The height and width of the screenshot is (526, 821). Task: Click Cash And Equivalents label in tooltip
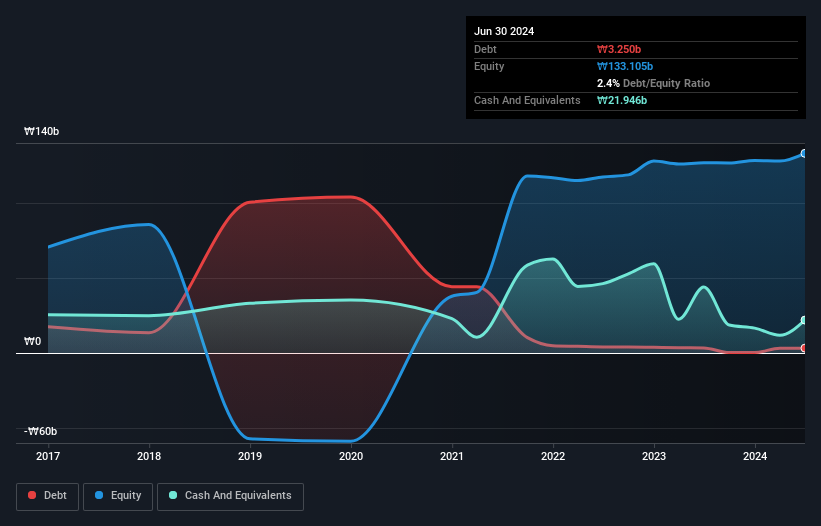(x=527, y=100)
